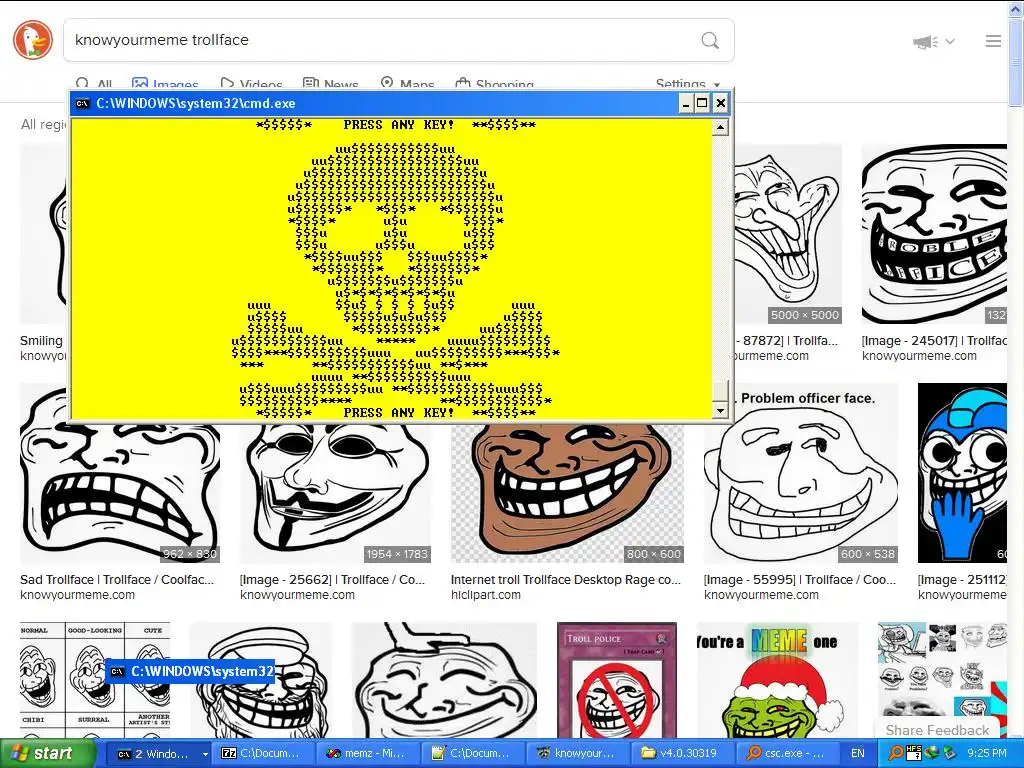Open the Guy Fawkes mask trollface thumbnail

pyautogui.click(x=335, y=491)
